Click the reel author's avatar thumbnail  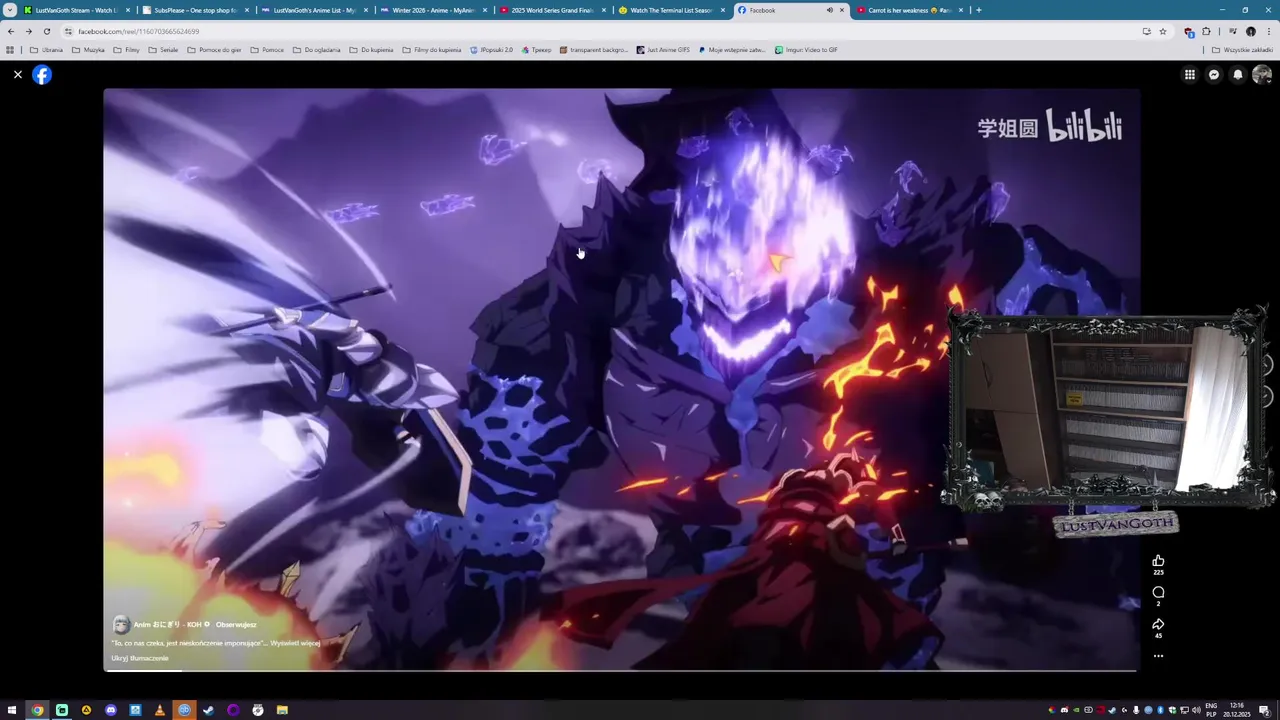coord(121,625)
